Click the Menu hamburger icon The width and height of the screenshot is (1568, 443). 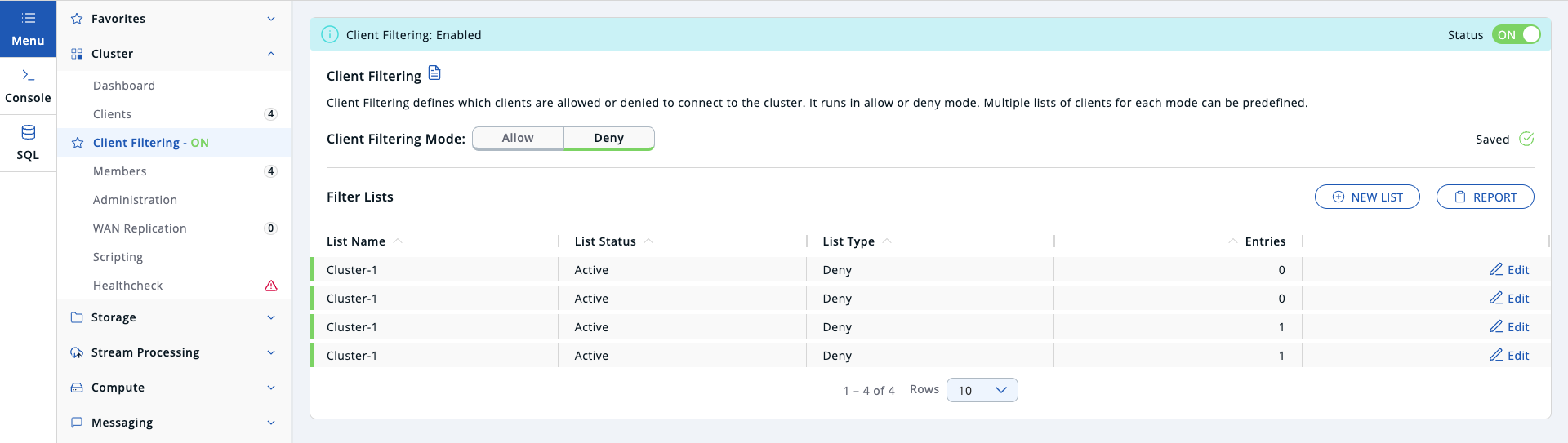(28, 18)
